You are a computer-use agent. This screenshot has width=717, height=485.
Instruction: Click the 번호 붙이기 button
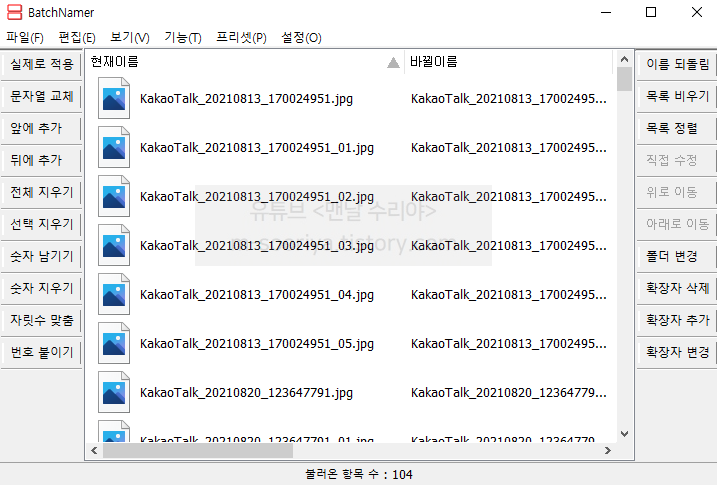[41, 352]
